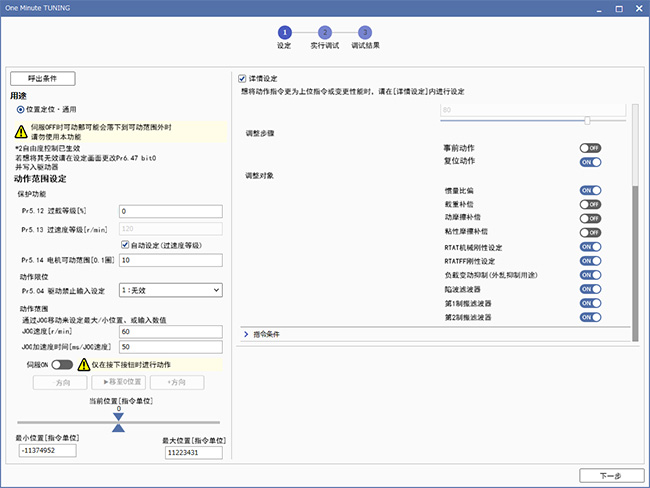Turn on the 伺服ON switch
This screenshot has height=488, width=650.
[x=62, y=365]
